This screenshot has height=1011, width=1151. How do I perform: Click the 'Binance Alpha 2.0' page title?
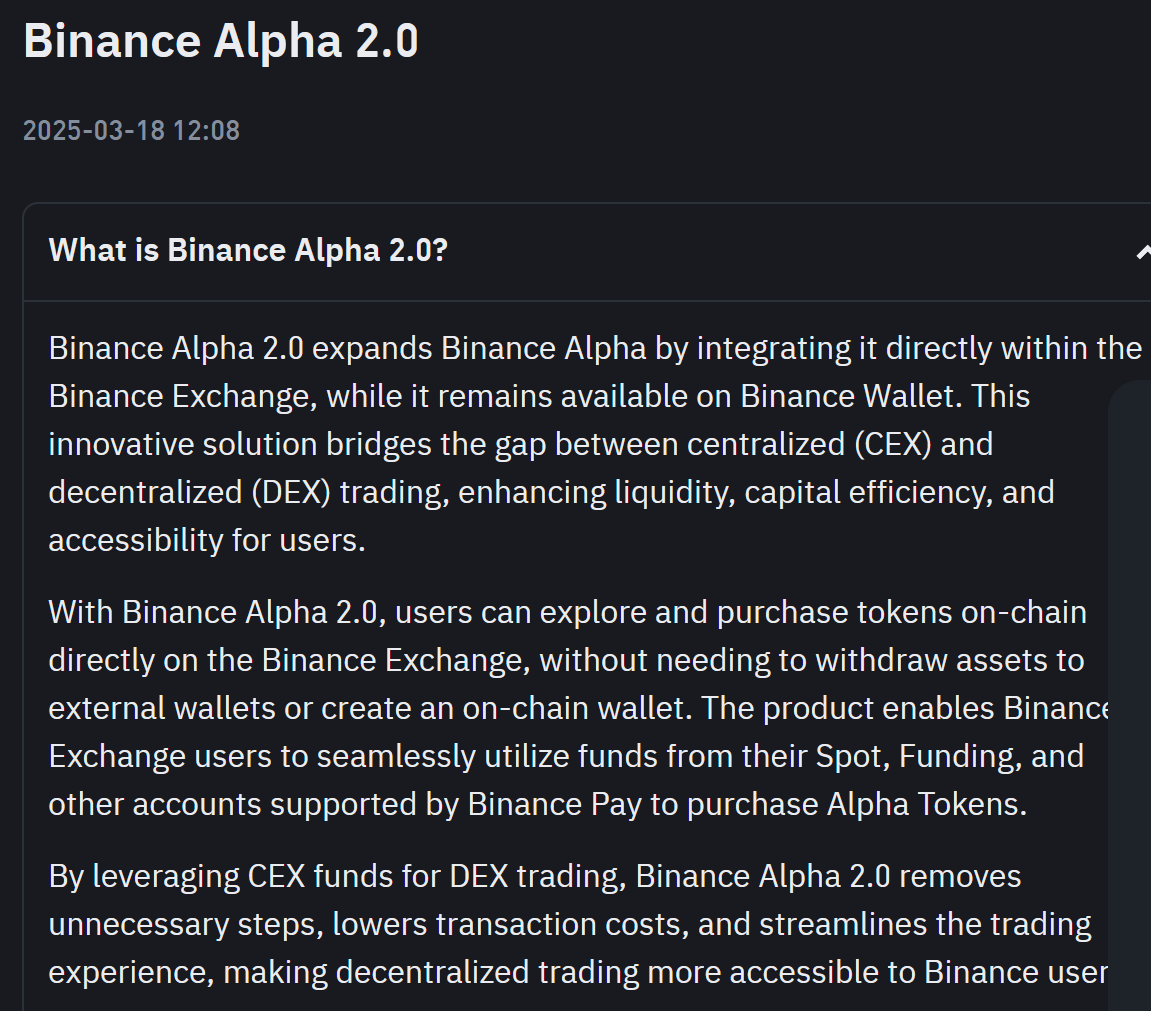(x=221, y=40)
